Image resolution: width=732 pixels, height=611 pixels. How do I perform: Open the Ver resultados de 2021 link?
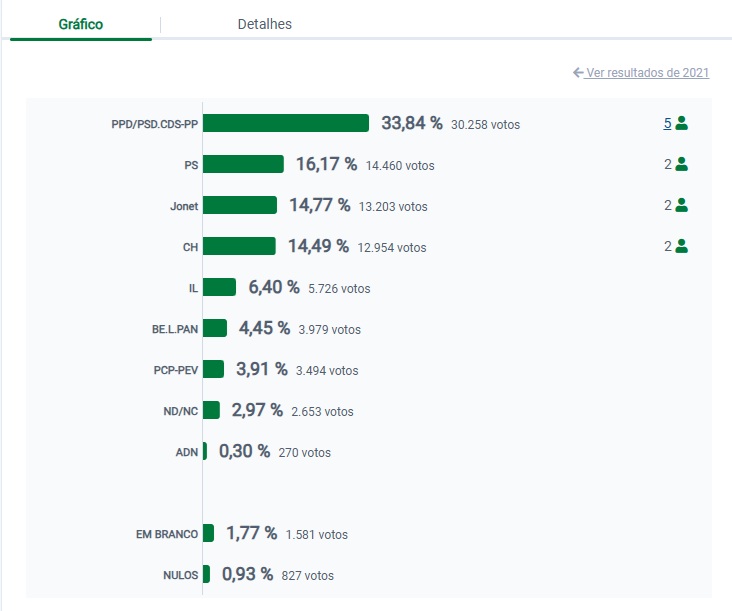pyautogui.click(x=648, y=73)
